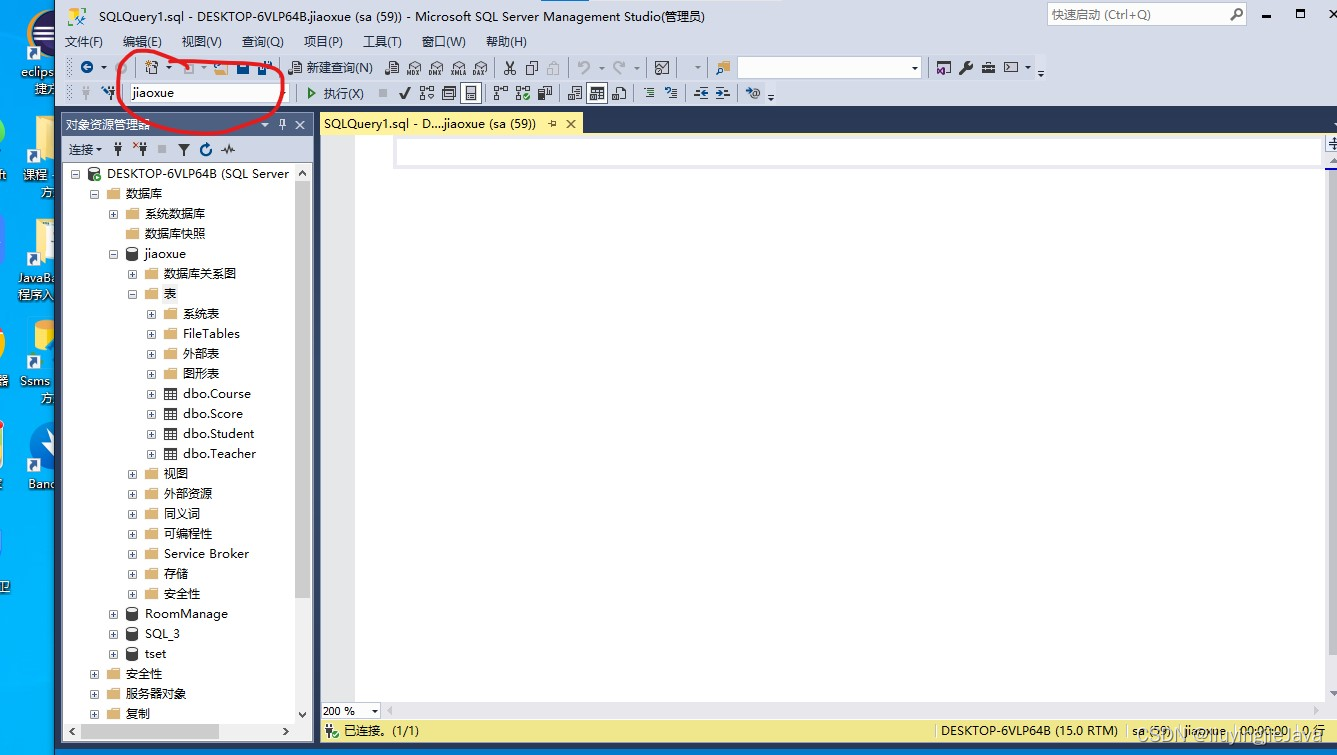Expand the 视图 folder node
The image size is (1337, 755).
point(132,474)
